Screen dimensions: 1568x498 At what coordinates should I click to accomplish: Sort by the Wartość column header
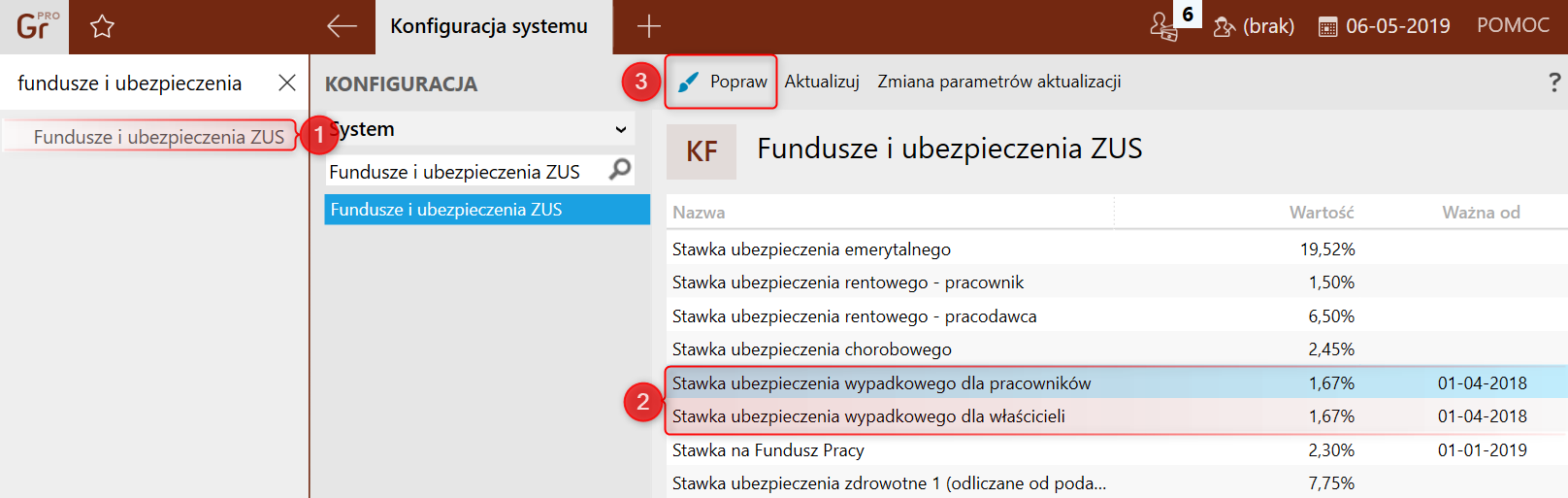pyautogui.click(x=1322, y=212)
